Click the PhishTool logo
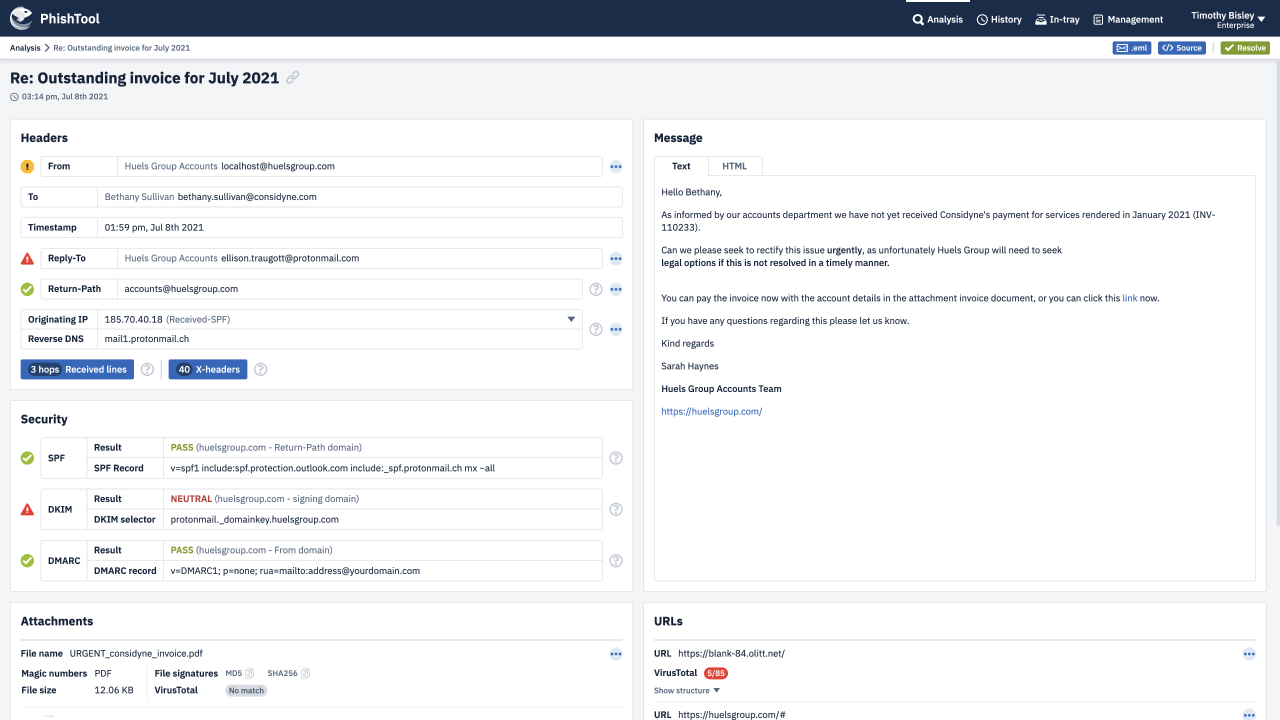This screenshot has width=1280, height=720. [55, 18]
